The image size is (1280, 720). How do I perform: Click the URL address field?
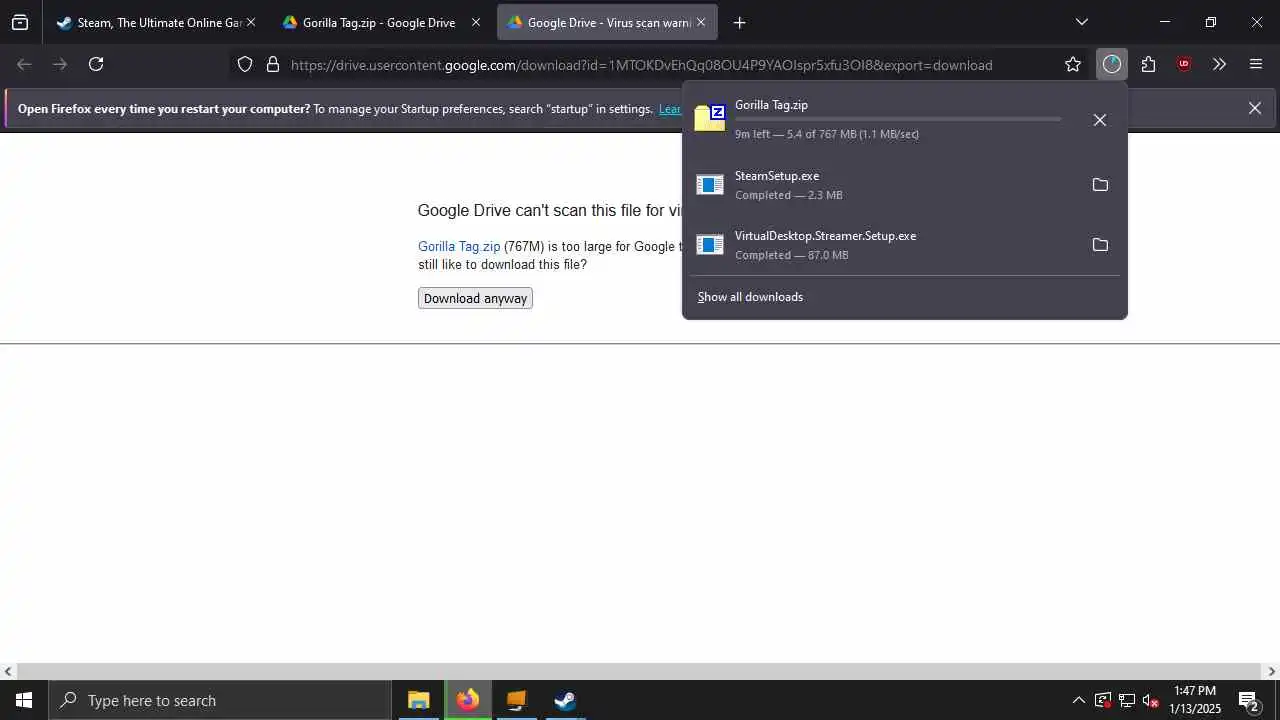[x=642, y=65]
